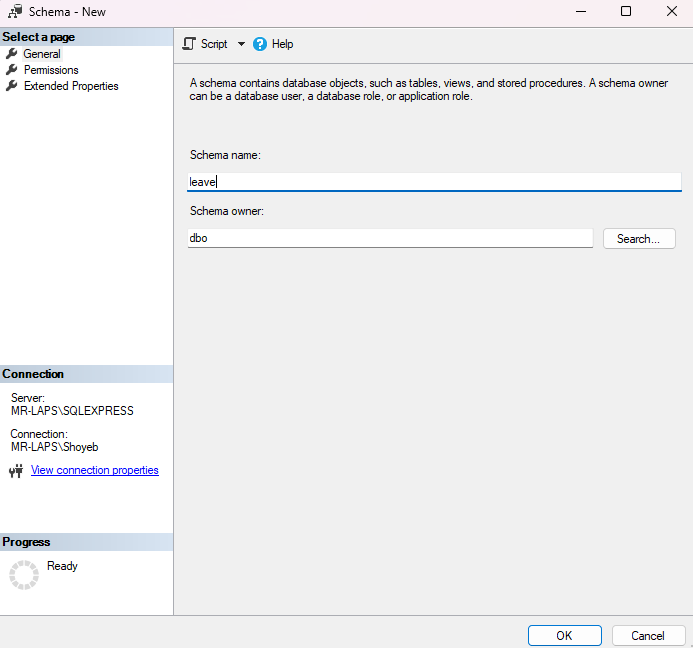Click the wrench icon beside Permissions

(x=12, y=70)
